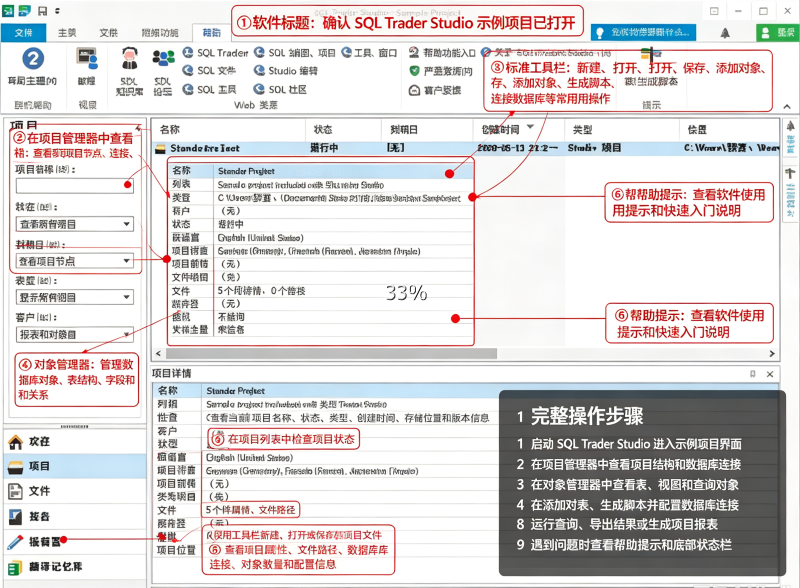
Task: Click the scroll-right arrow of project list
Action: pyautogui.click(x=771, y=354)
